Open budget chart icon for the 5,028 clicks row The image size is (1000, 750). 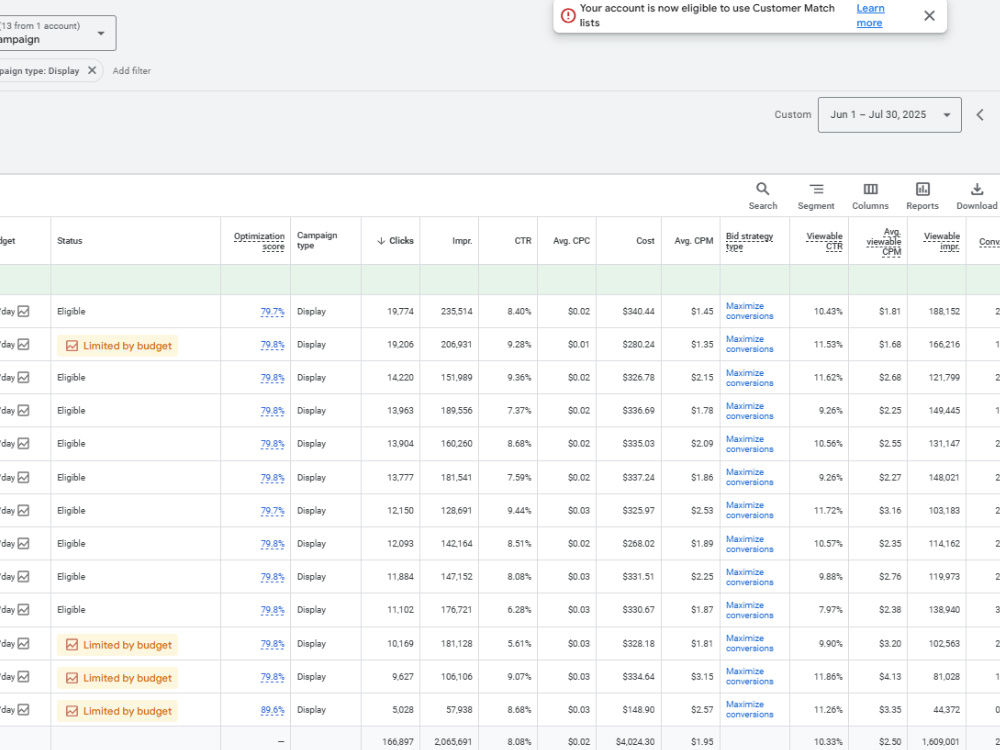coord(24,710)
